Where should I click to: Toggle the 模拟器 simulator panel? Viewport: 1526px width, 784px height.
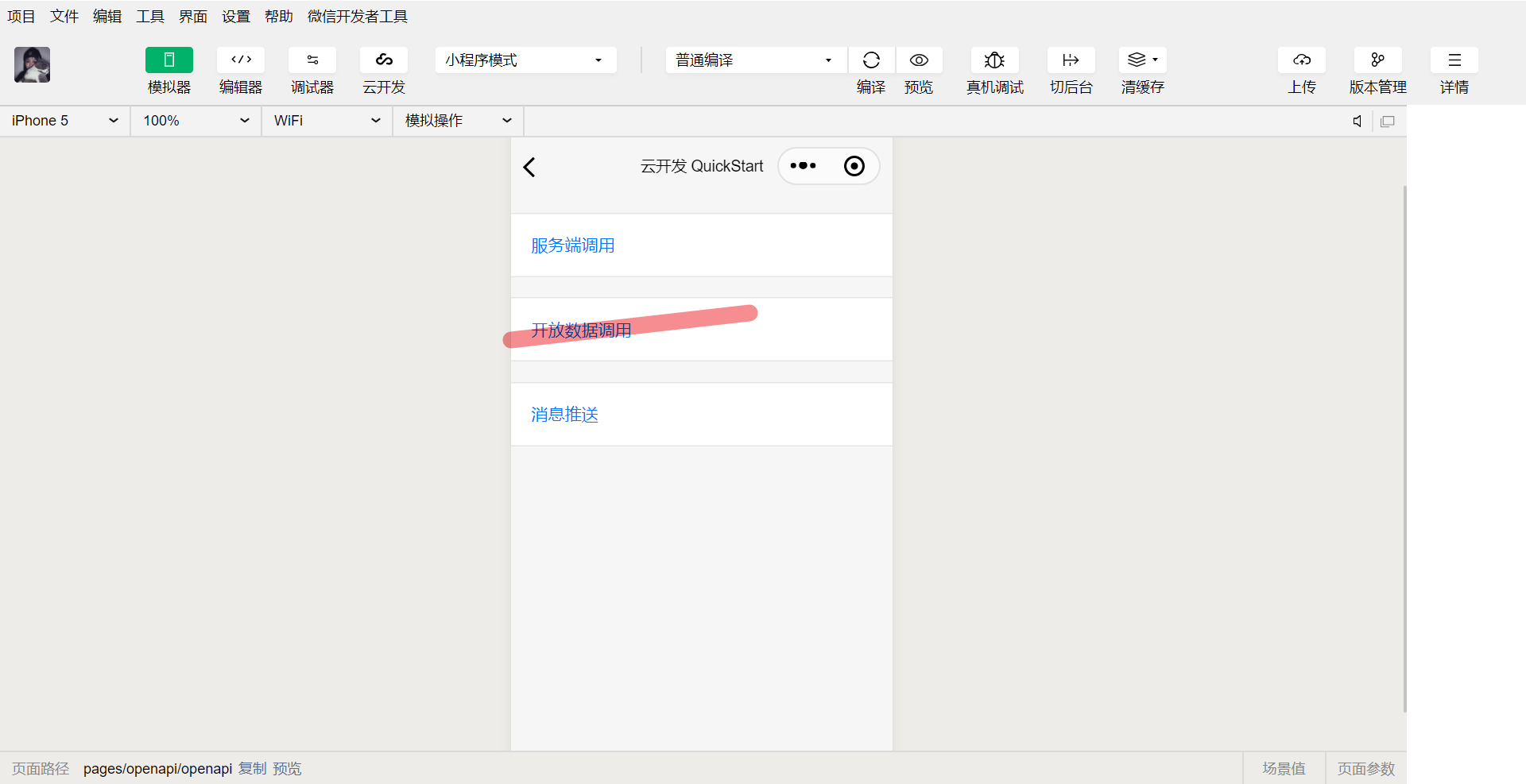click(x=169, y=60)
